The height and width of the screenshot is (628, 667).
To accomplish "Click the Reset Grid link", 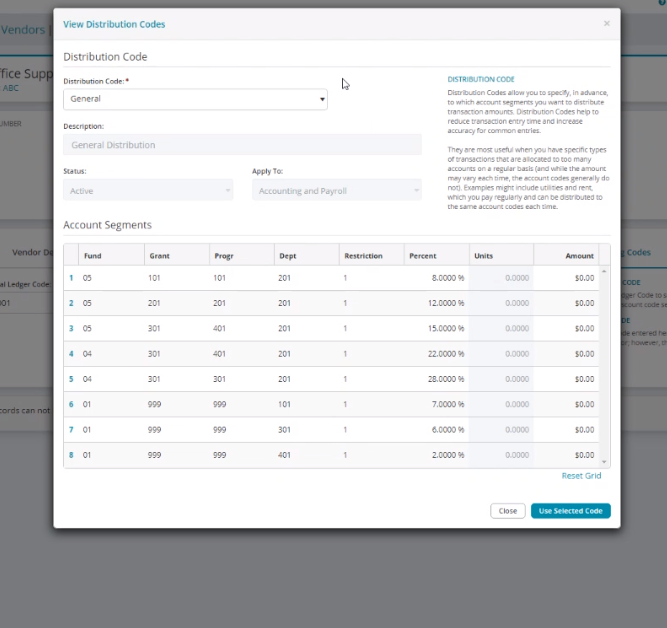I will [581, 476].
